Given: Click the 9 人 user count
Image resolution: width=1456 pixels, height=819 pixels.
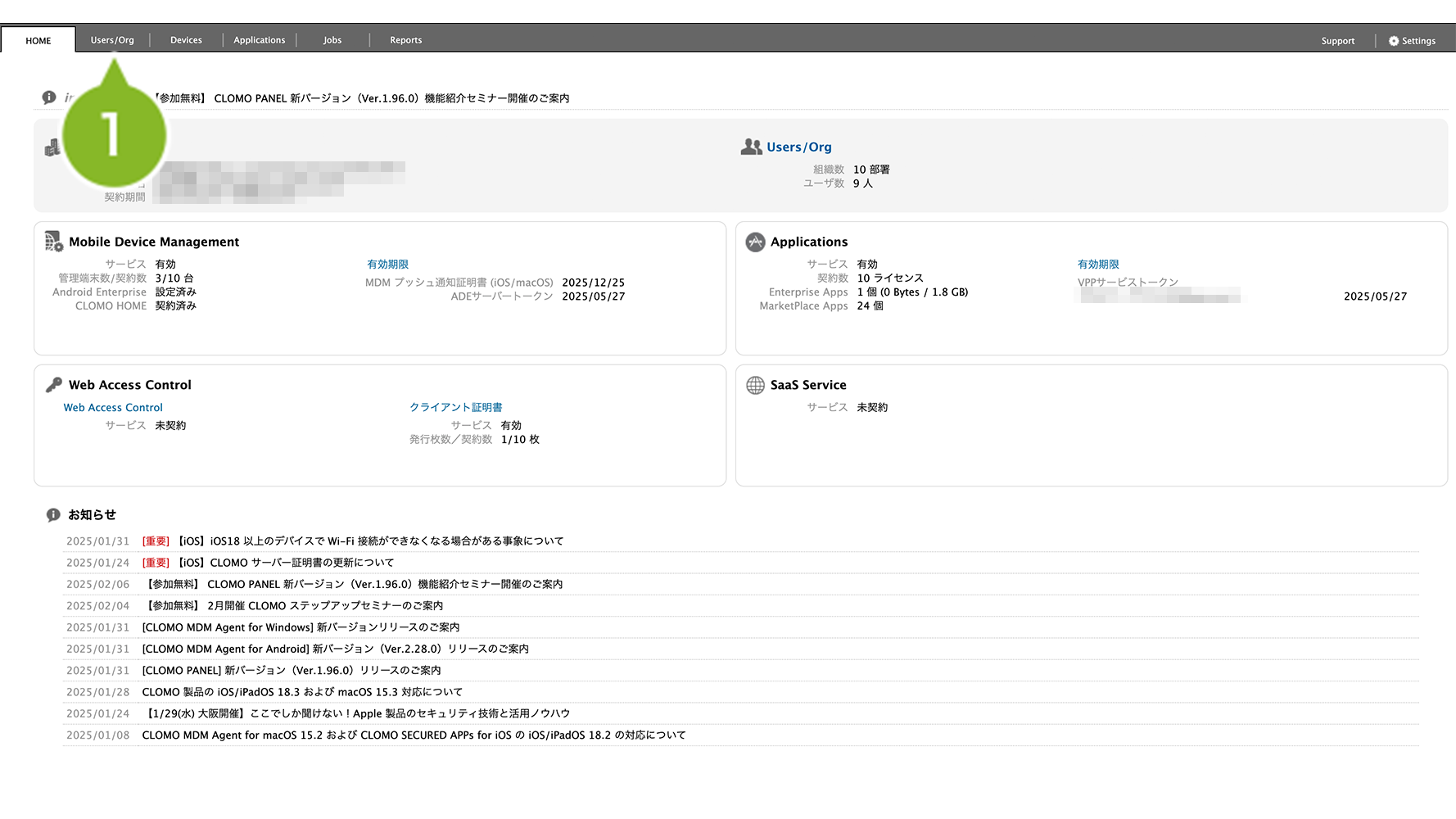Looking at the screenshot, I should pyautogui.click(x=863, y=183).
